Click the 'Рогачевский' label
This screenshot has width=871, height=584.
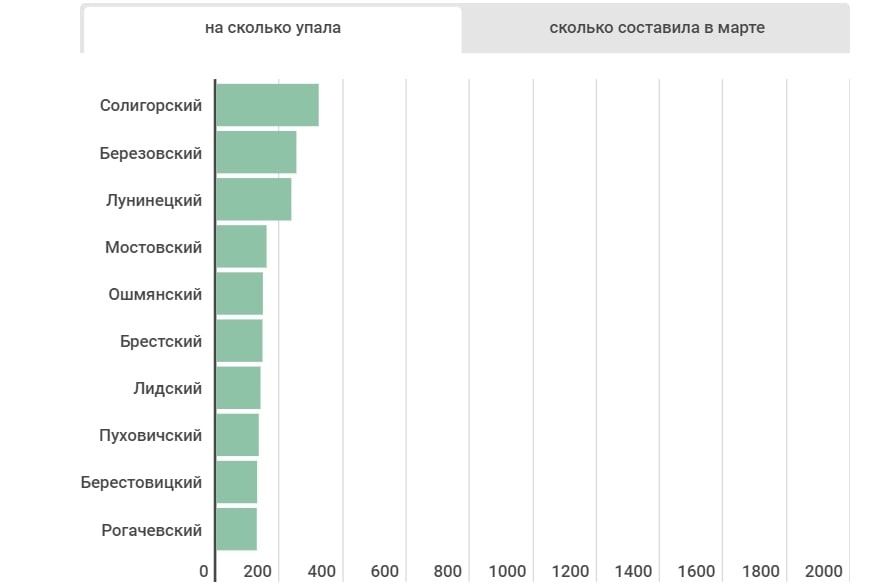click(x=151, y=531)
